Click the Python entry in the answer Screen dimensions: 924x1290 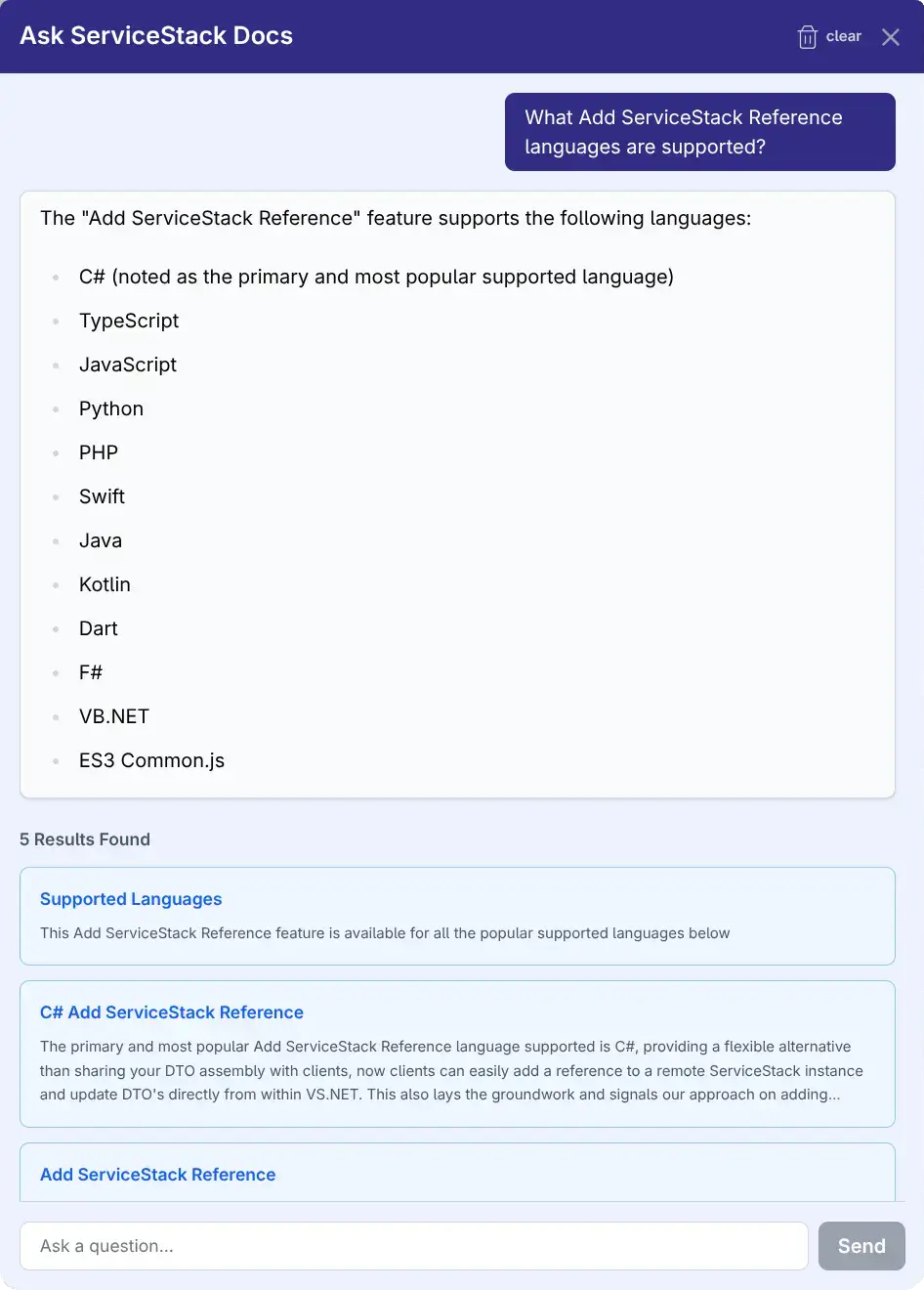tap(111, 408)
